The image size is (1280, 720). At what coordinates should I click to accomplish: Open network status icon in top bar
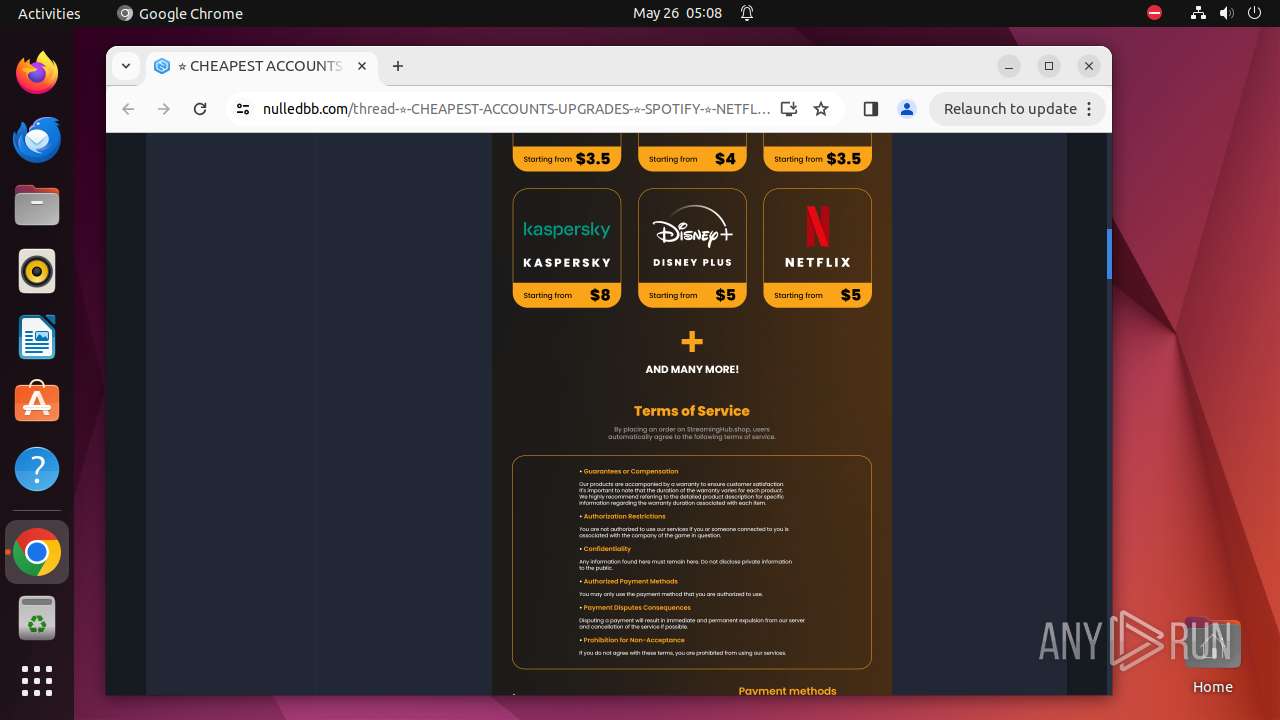(x=1198, y=13)
